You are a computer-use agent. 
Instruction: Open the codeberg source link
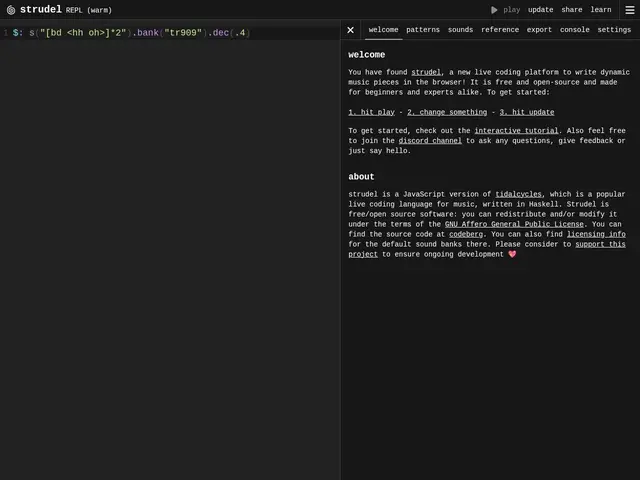[466, 234]
